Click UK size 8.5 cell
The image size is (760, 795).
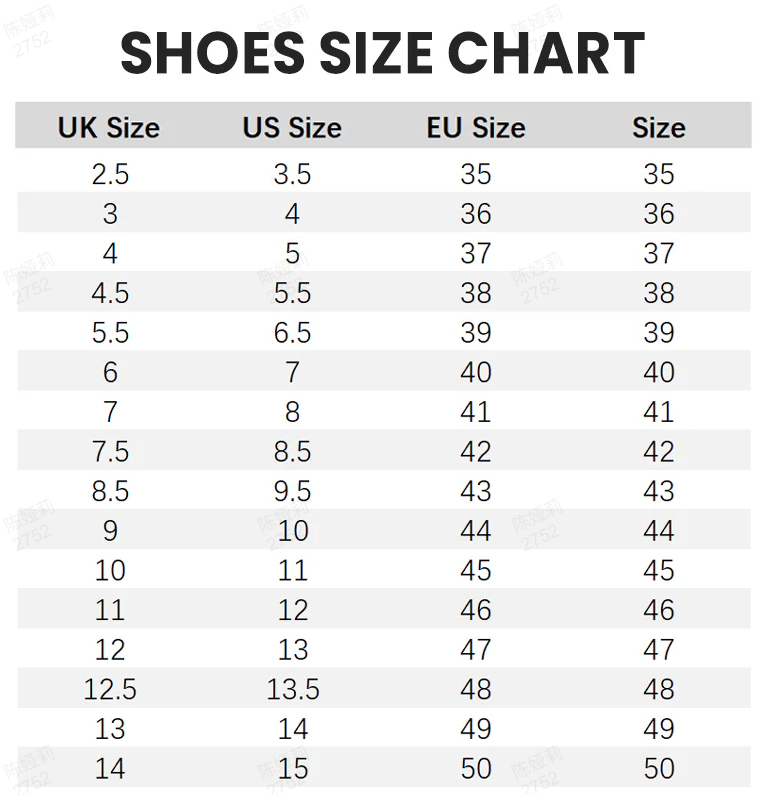pyautogui.click(x=110, y=491)
